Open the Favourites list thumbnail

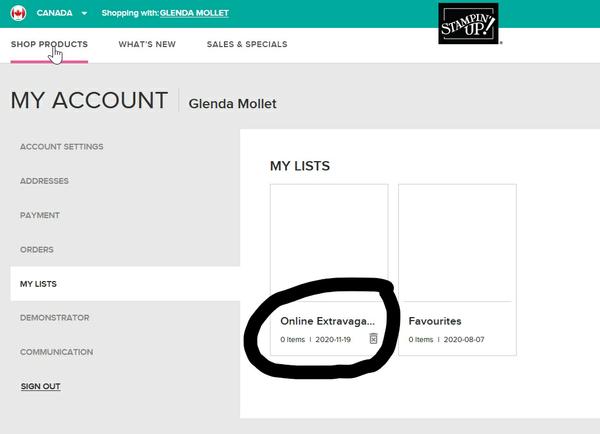tap(457, 242)
